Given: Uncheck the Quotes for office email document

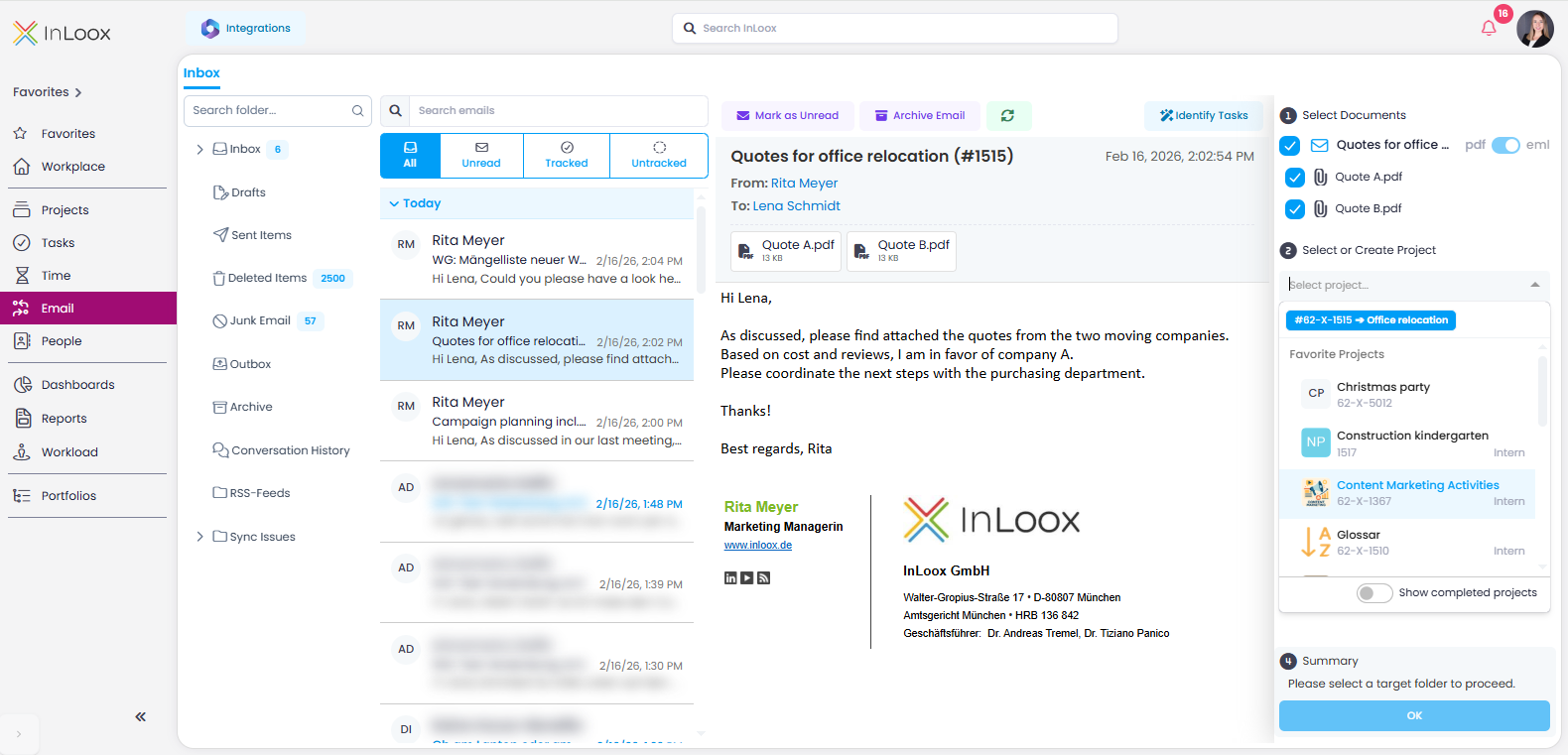Looking at the screenshot, I should tap(1290, 146).
